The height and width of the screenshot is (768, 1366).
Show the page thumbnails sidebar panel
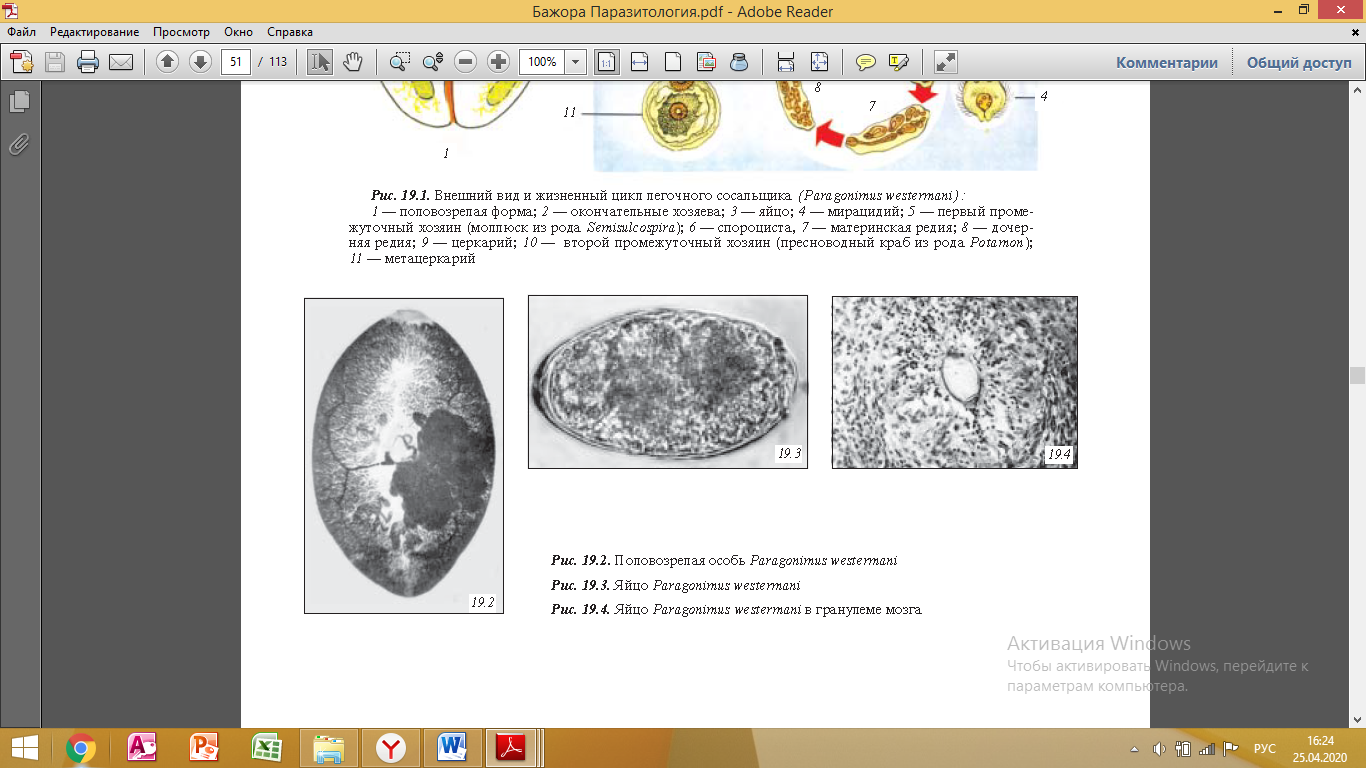(19, 102)
